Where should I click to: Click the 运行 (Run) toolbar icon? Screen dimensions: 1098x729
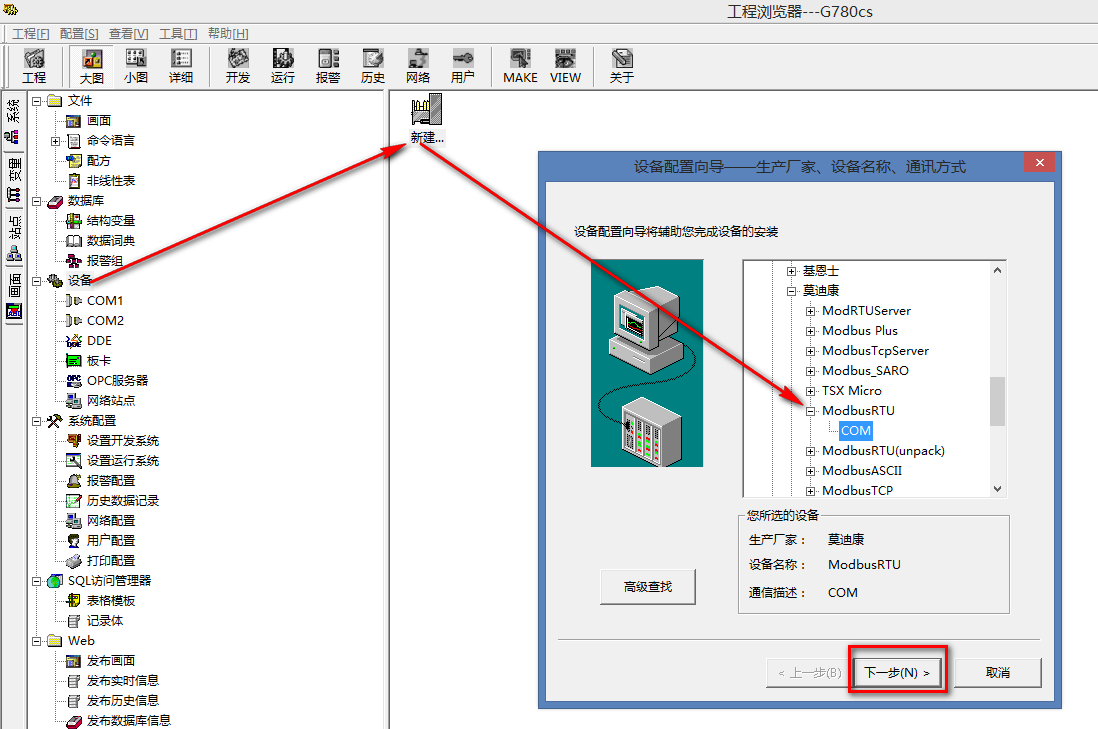click(283, 66)
